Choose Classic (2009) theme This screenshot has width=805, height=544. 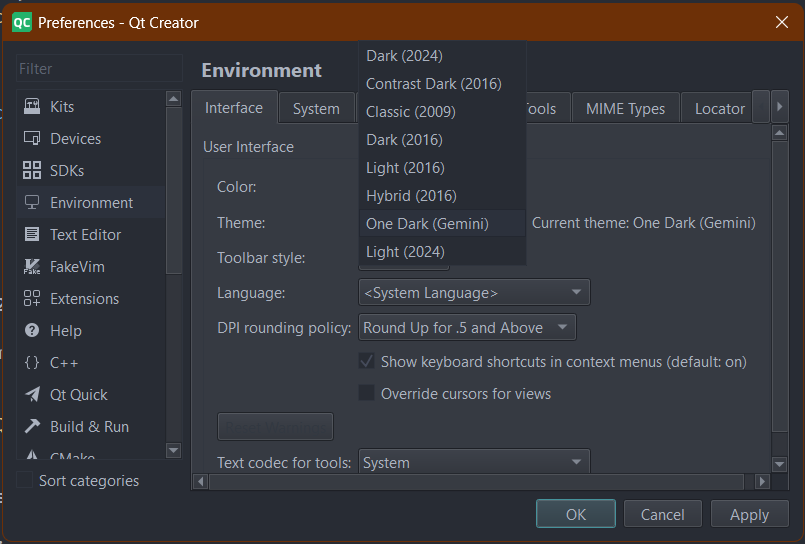point(442,111)
